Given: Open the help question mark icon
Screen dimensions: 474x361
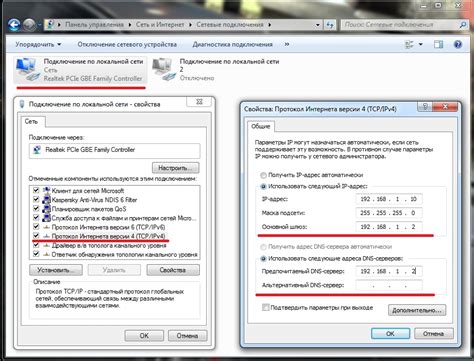Looking at the screenshot, I should [x=458, y=44].
